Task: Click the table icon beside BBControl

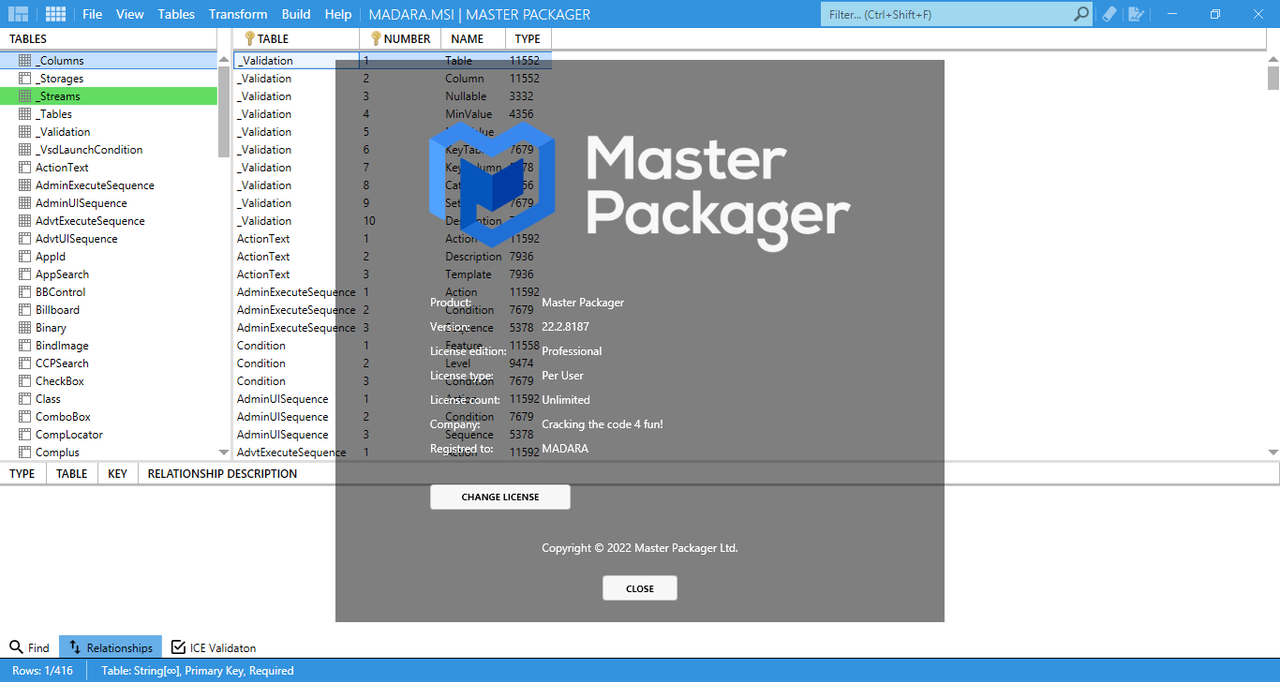Action: coord(25,292)
